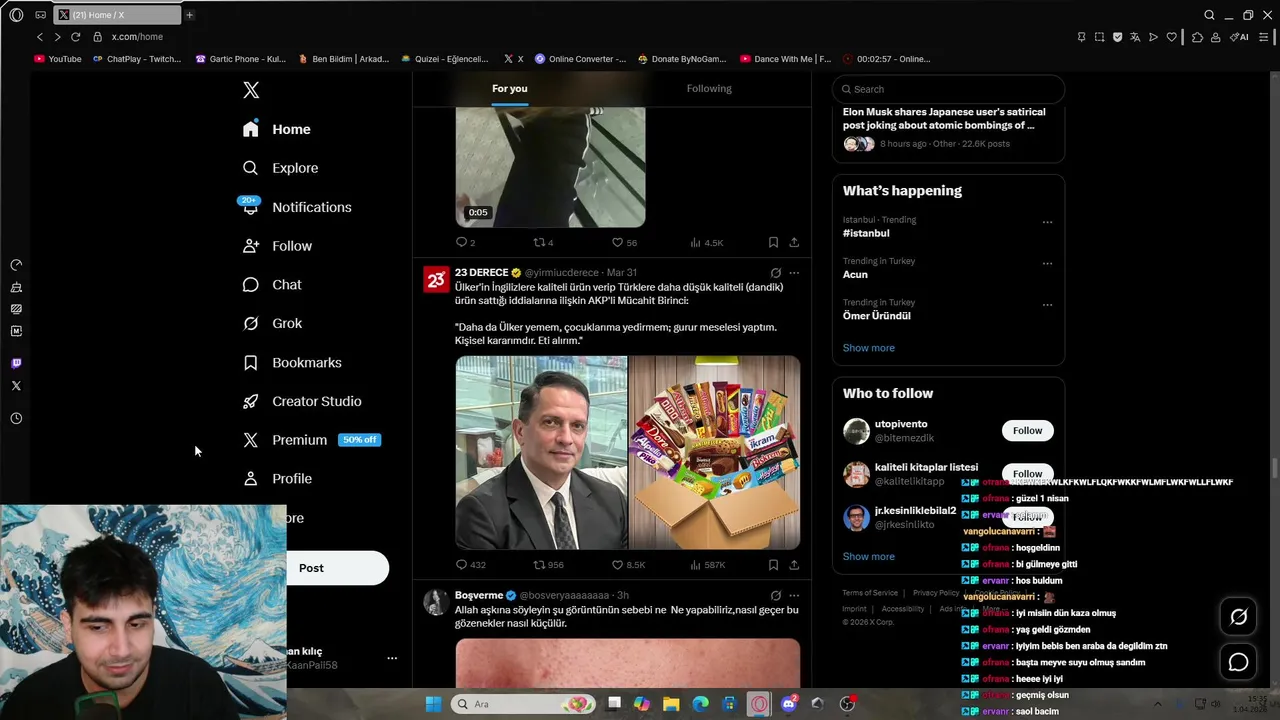Open the Ömer Üründül trending topic

pyautogui.click(x=876, y=316)
